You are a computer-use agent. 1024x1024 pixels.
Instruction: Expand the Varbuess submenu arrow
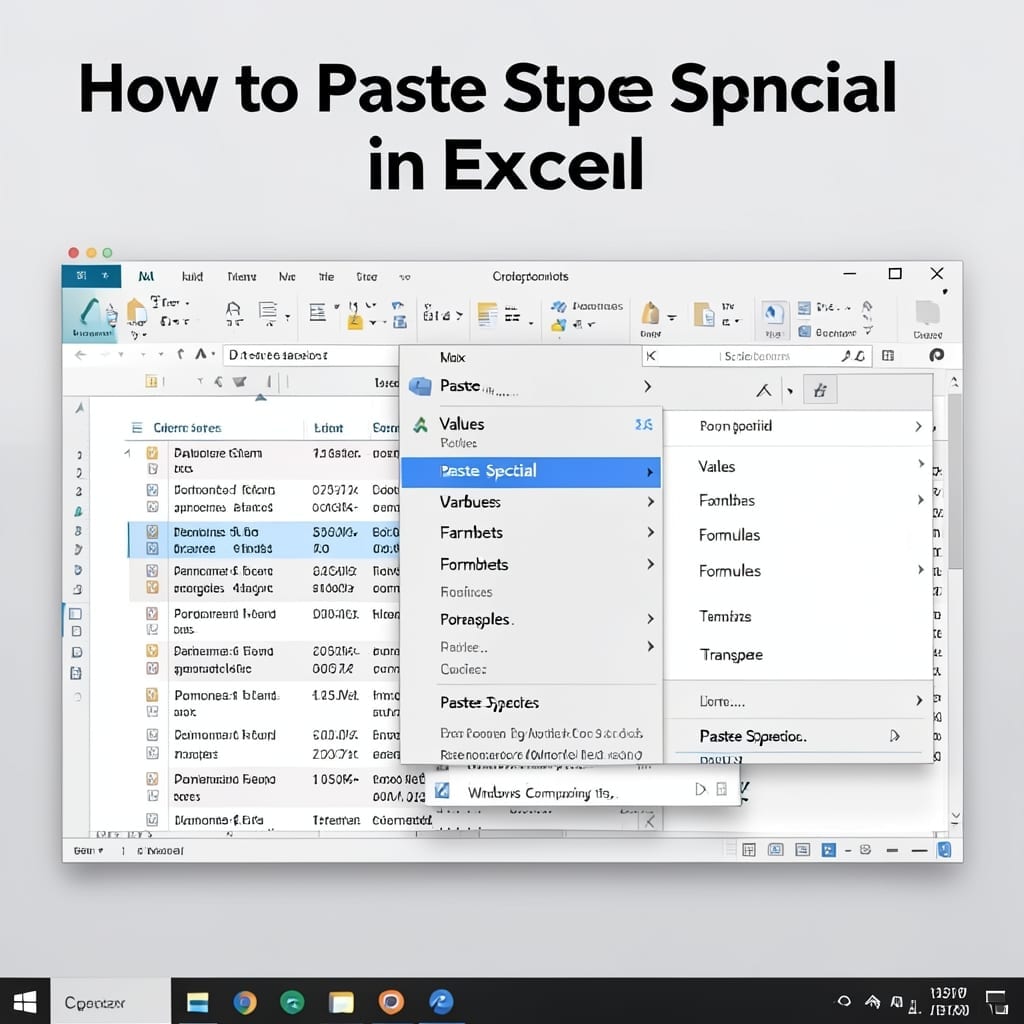pyautogui.click(x=650, y=502)
